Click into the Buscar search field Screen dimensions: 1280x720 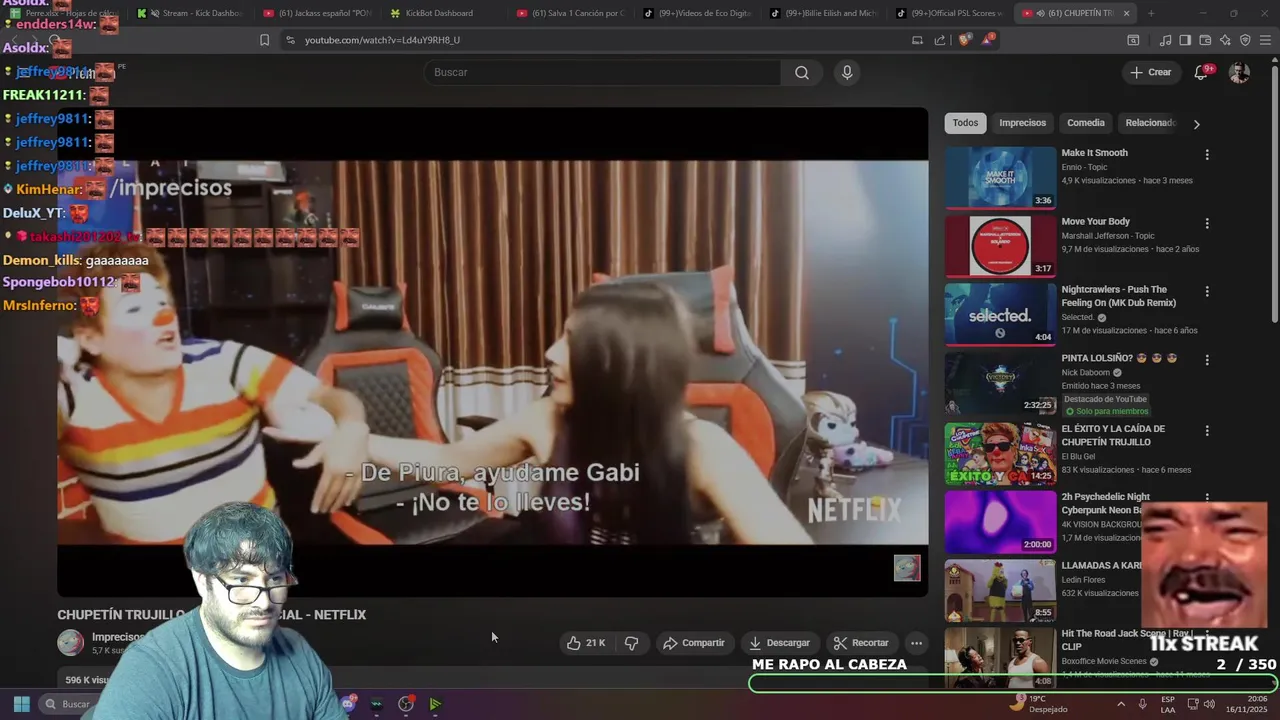[x=603, y=72]
